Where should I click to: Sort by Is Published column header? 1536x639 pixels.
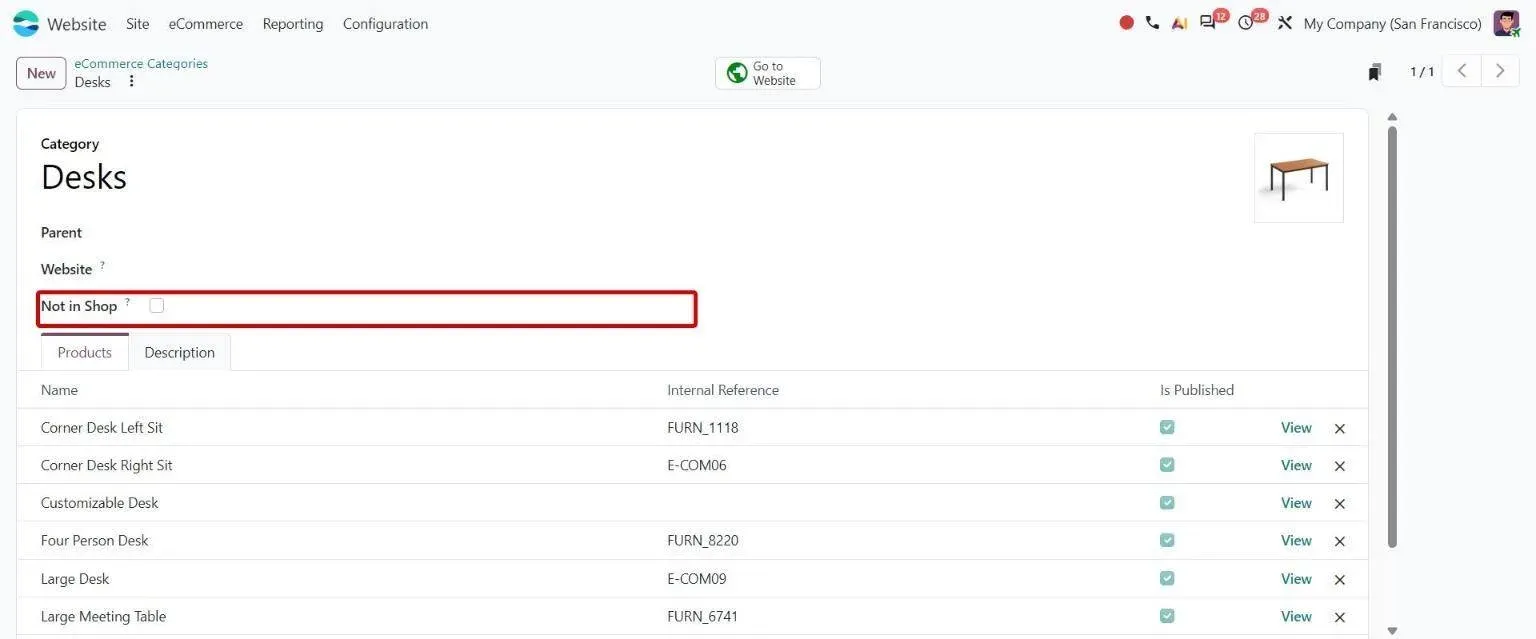click(x=1197, y=390)
